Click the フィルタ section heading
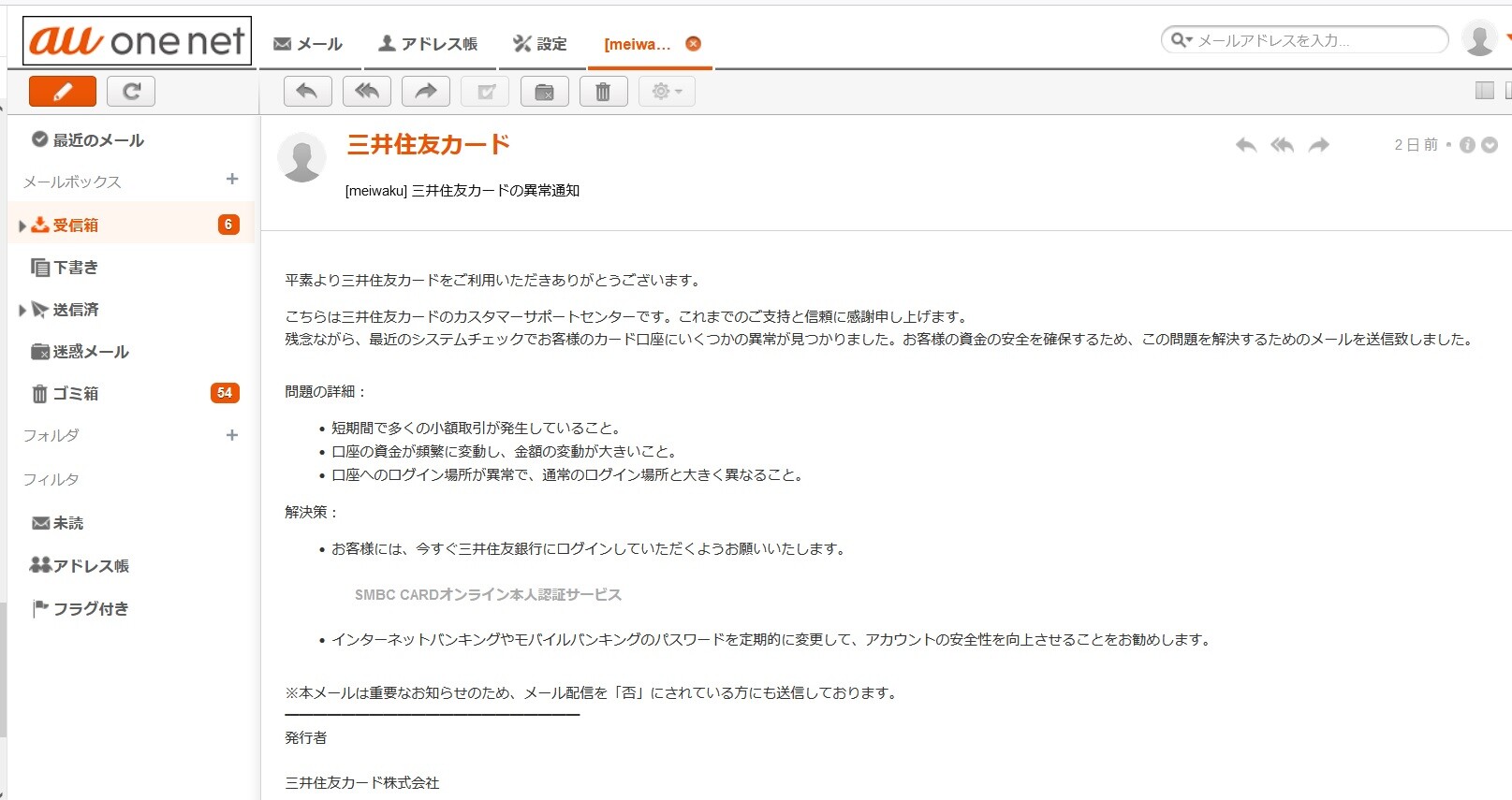Image resolution: width=1512 pixels, height=800 pixels. [51, 479]
